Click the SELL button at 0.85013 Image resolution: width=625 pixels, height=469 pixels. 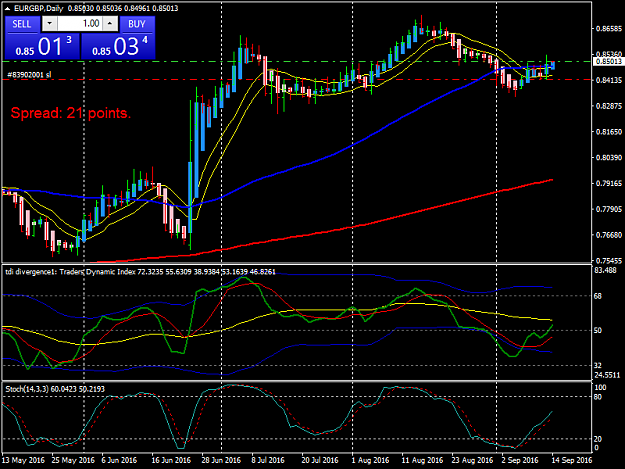pos(22,24)
